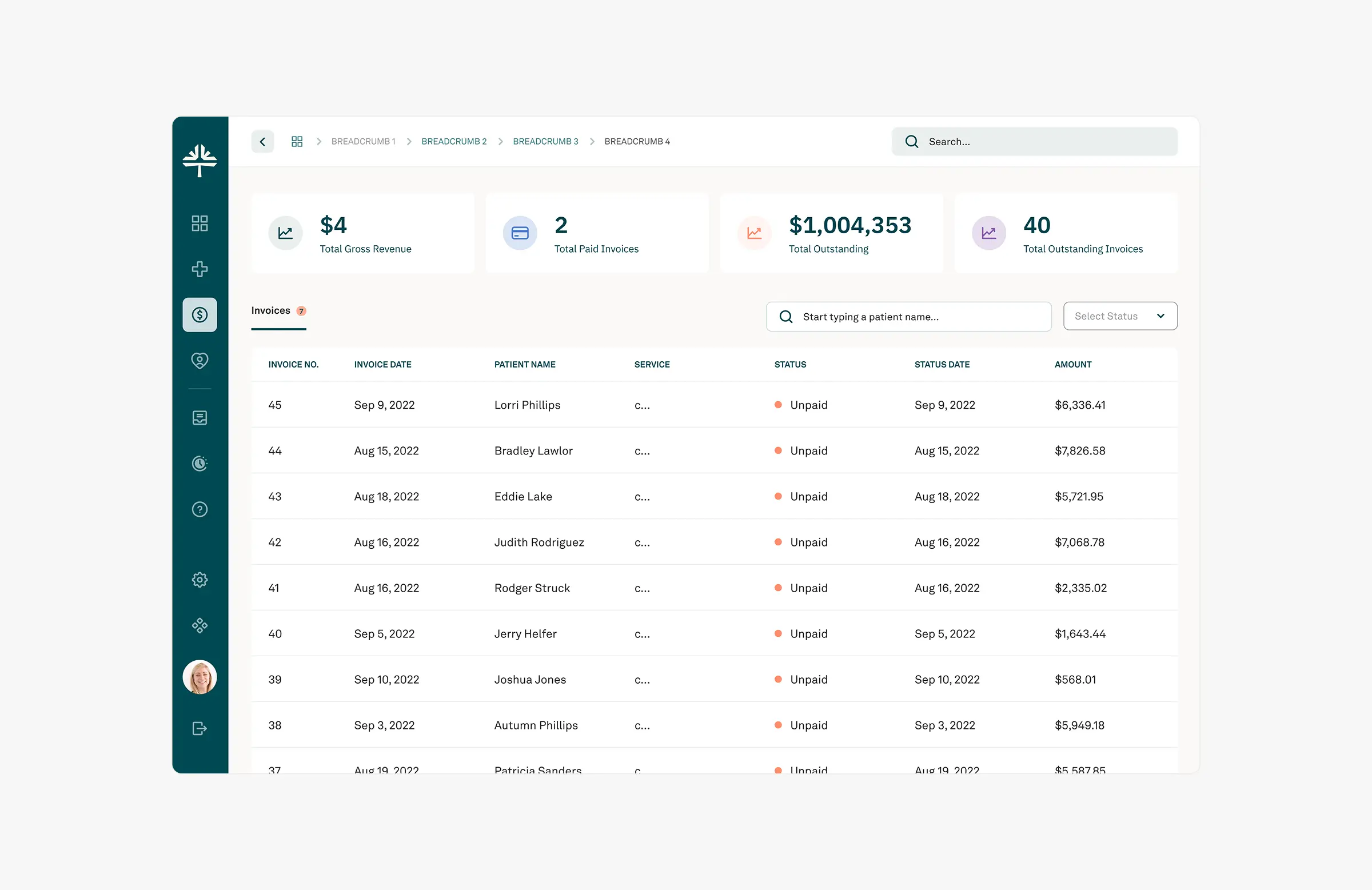Navigate to Breadcrumb 3 link
Screen dimensions: 1372x890
[545, 142]
